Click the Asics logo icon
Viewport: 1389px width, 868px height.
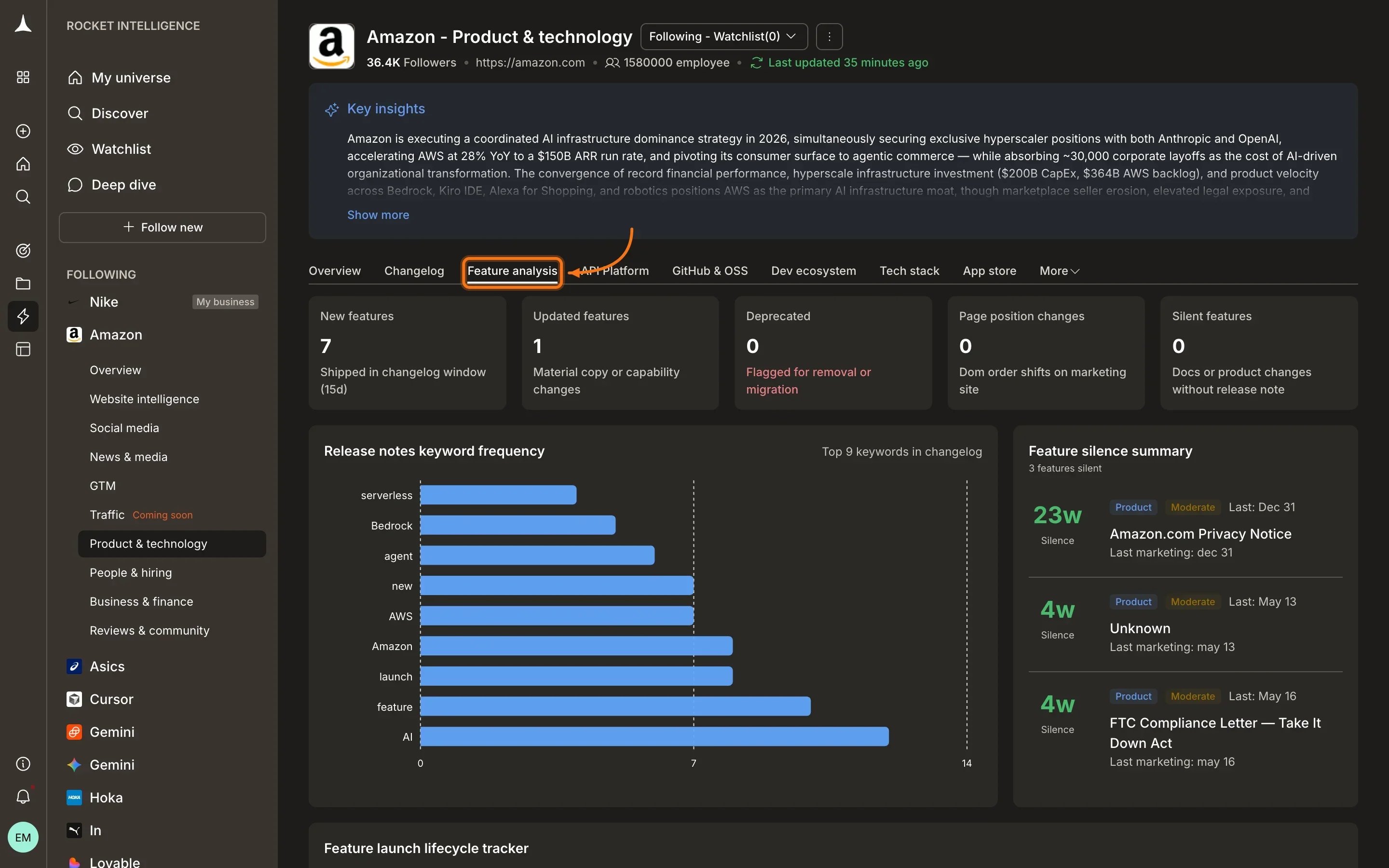tap(74, 666)
